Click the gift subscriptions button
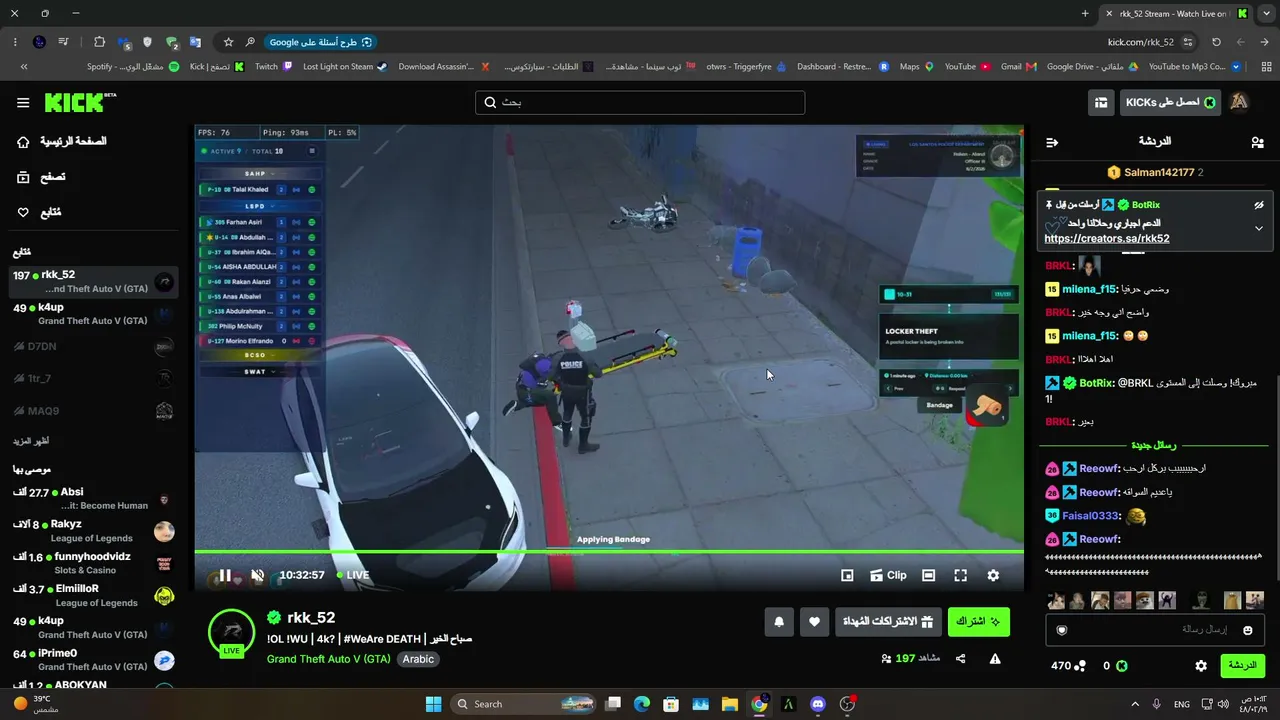The height and width of the screenshot is (720, 1280). click(888, 622)
